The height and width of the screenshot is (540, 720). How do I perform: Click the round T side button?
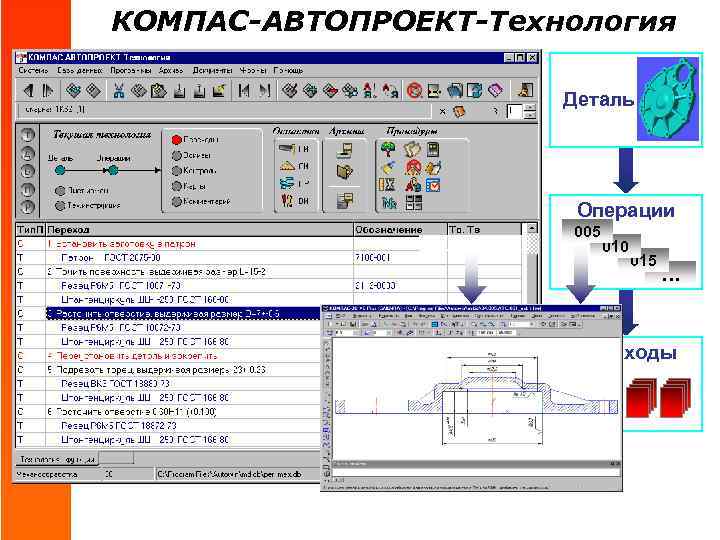point(28,135)
